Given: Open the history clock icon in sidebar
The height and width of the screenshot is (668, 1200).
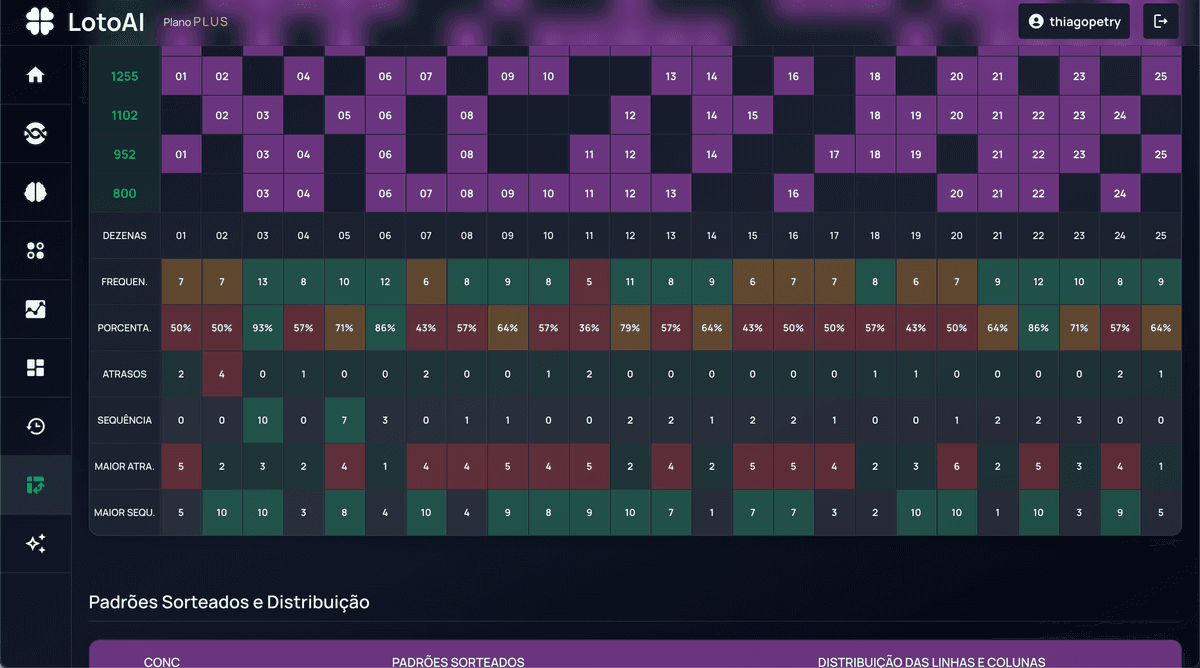Looking at the screenshot, I should coord(36,427).
